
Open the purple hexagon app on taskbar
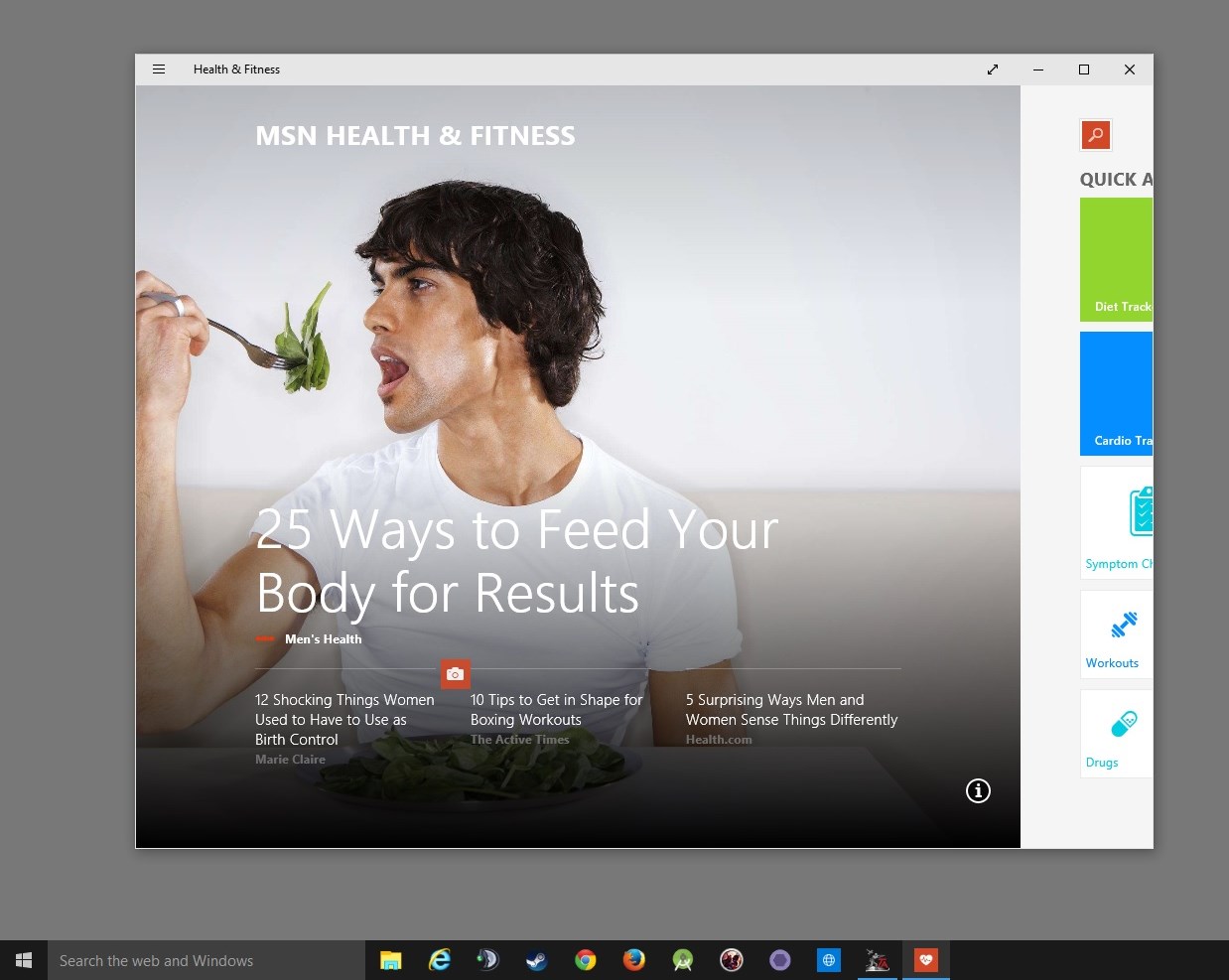[x=779, y=960]
